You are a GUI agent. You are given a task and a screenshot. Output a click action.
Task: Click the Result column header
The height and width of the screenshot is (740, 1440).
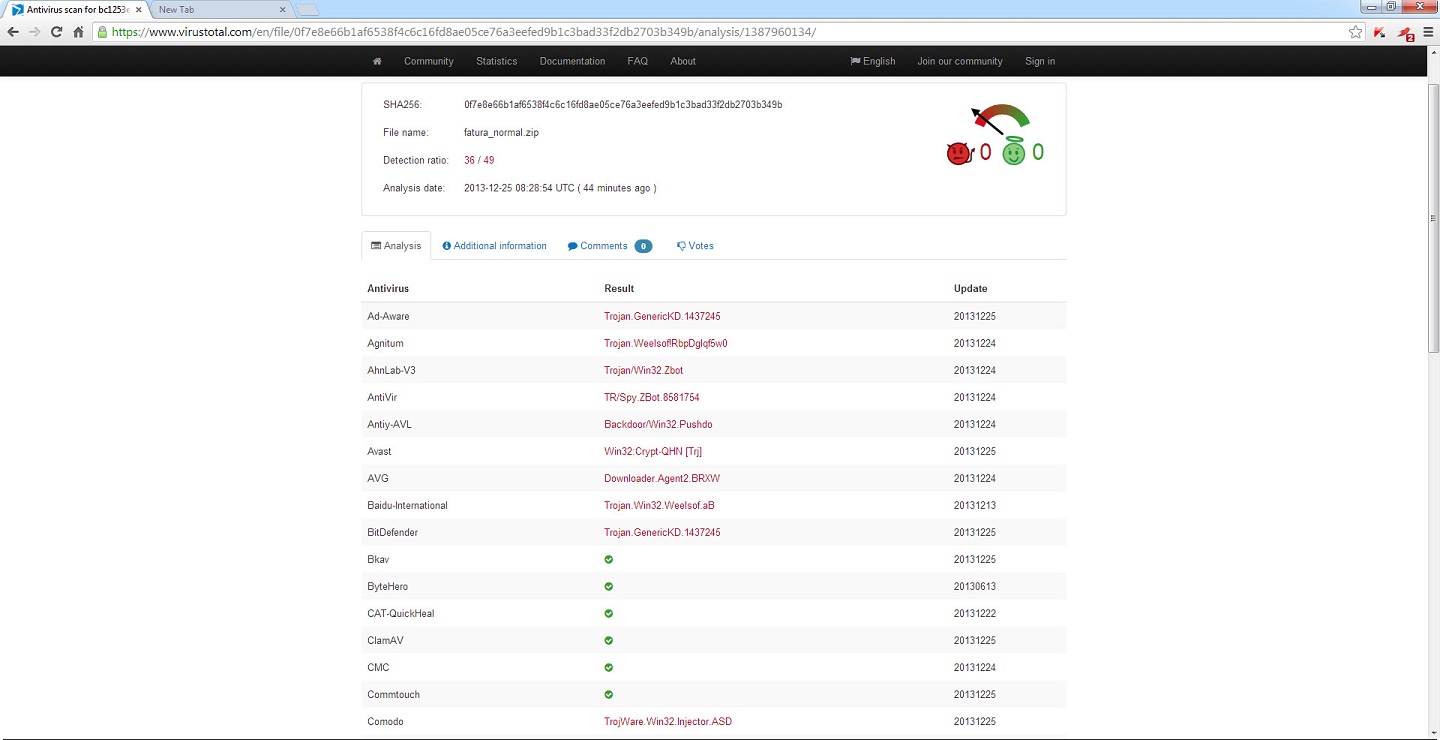click(x=619, y=289)
